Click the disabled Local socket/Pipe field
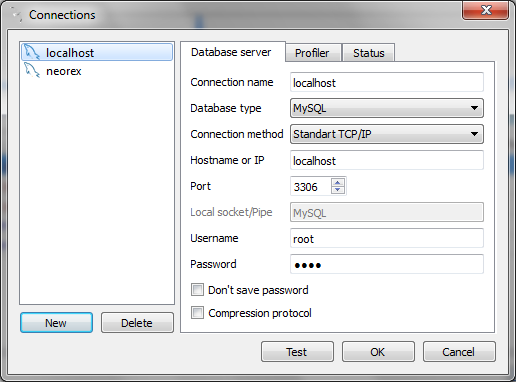The height and width of the screenshot is (382, 516). 387,212
